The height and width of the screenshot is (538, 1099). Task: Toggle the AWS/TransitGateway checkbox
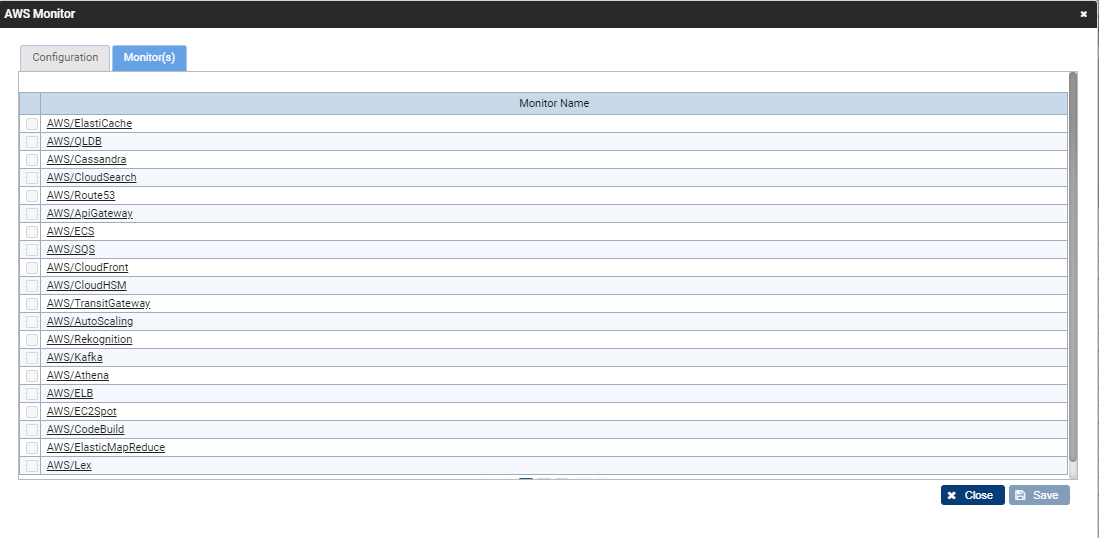coord(32,304)
